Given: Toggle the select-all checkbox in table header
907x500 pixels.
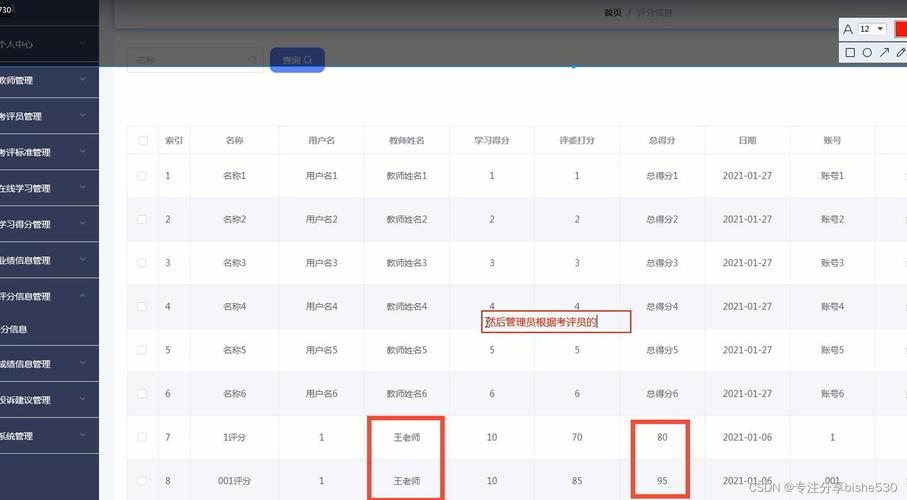Looking at the screenshot, I should pyautogui.click(x=143, y=140).
